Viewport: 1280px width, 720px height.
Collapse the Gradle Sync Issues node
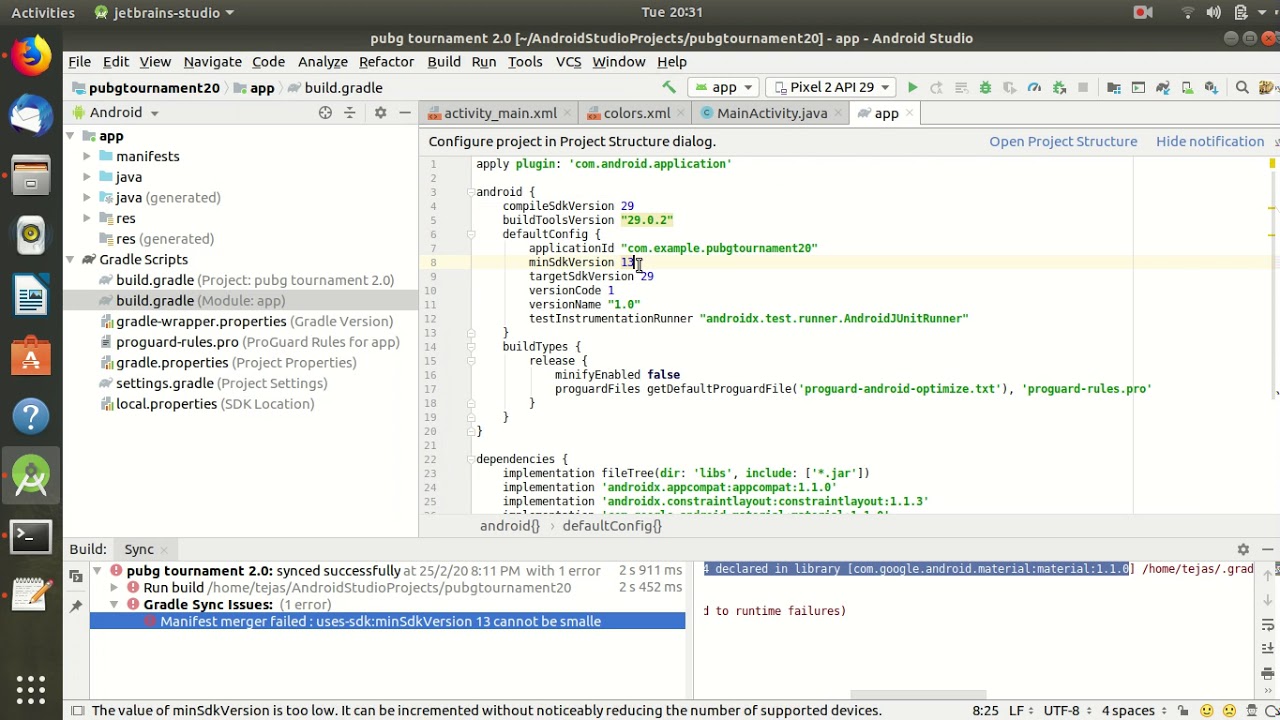point(114,605)
